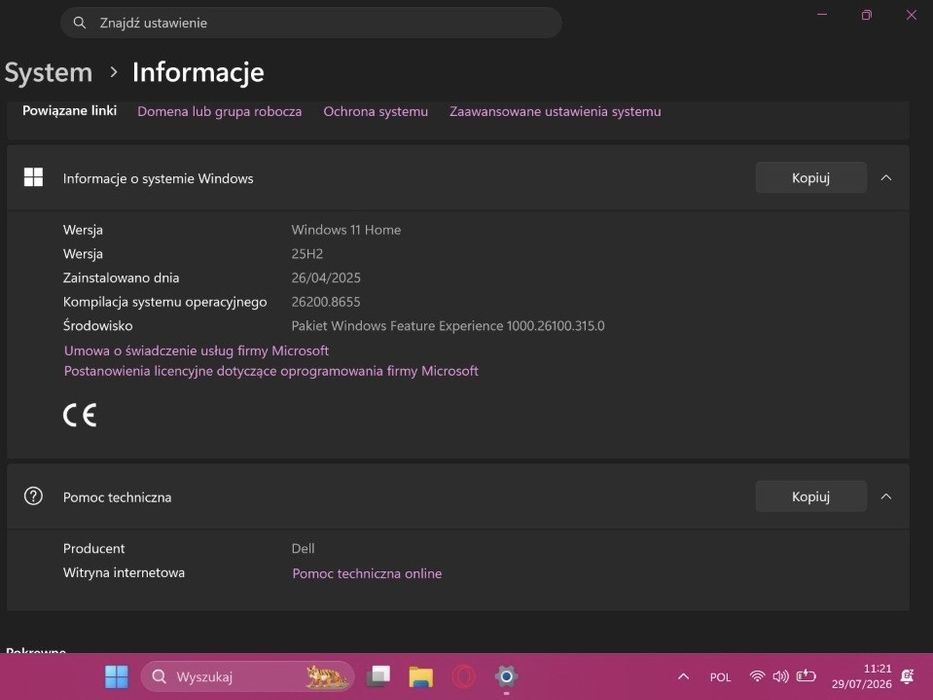933x700 pixels.
Task: Click the Producent label
Action: 94,548
